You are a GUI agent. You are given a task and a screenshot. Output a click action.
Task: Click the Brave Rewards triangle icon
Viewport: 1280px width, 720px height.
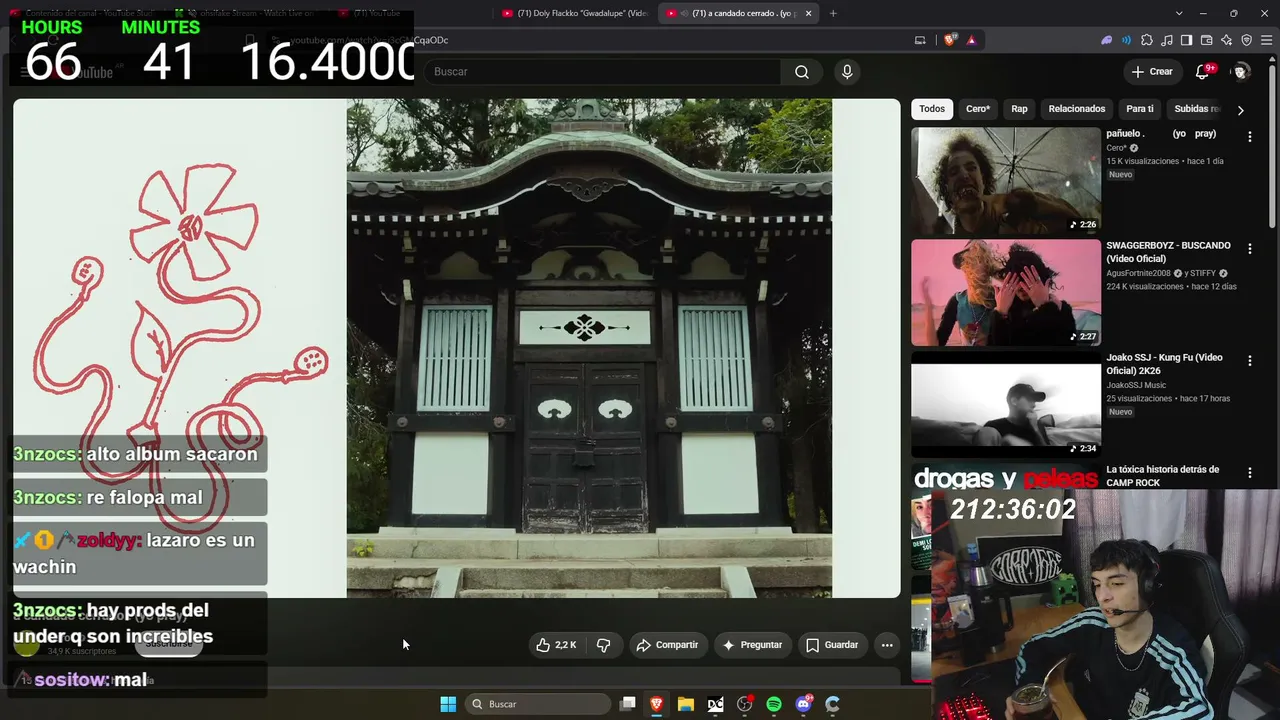click(x=971, y=40)
